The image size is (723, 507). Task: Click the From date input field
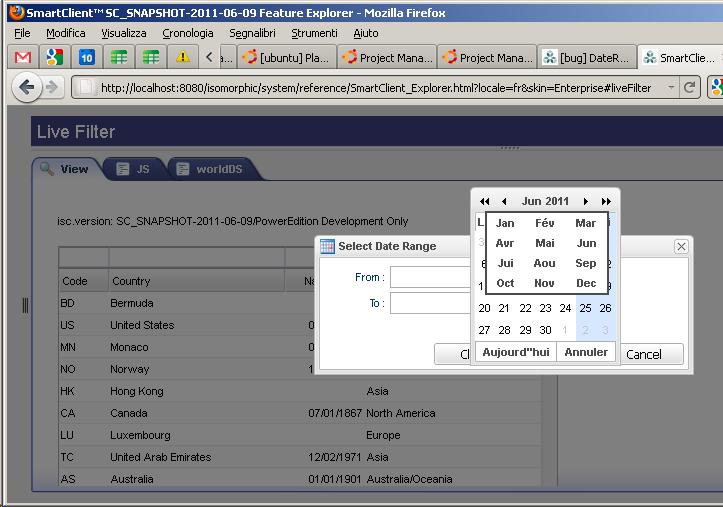click(430, 277)
